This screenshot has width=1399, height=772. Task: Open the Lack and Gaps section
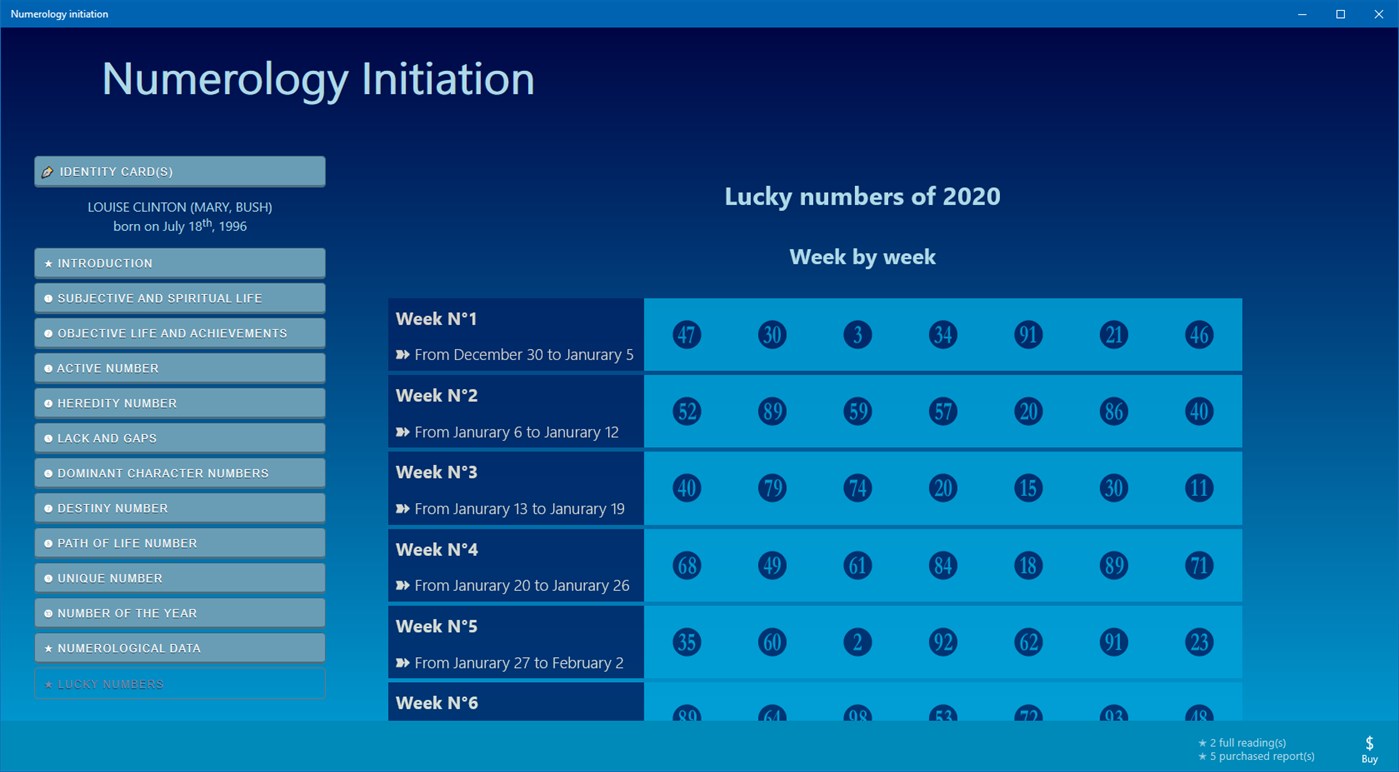click(178, 437)
